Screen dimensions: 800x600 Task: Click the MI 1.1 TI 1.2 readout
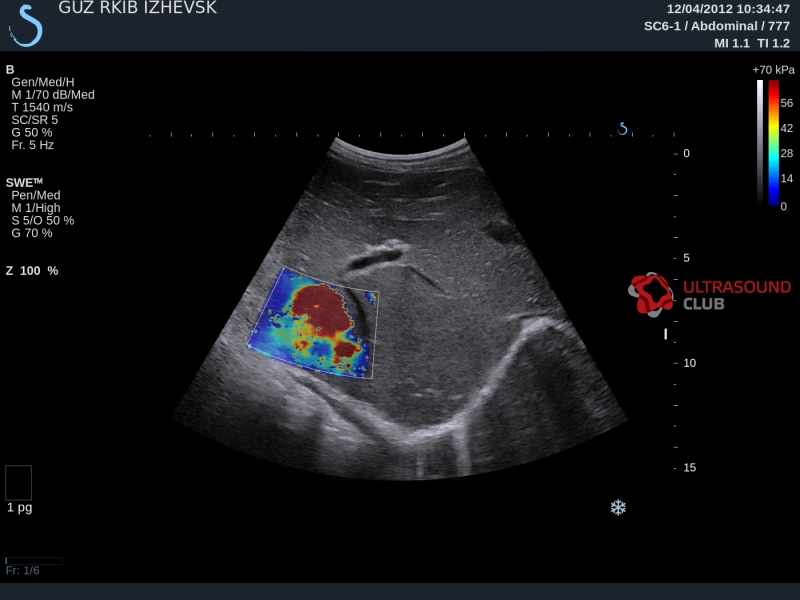pos(752,43)
